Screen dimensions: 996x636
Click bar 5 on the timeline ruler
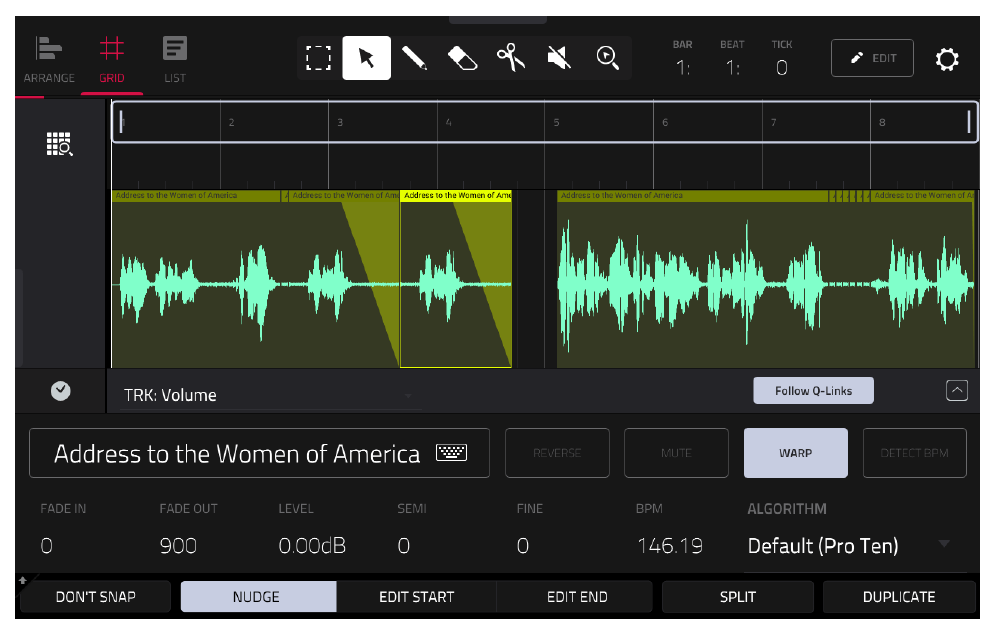click(556, 122)
